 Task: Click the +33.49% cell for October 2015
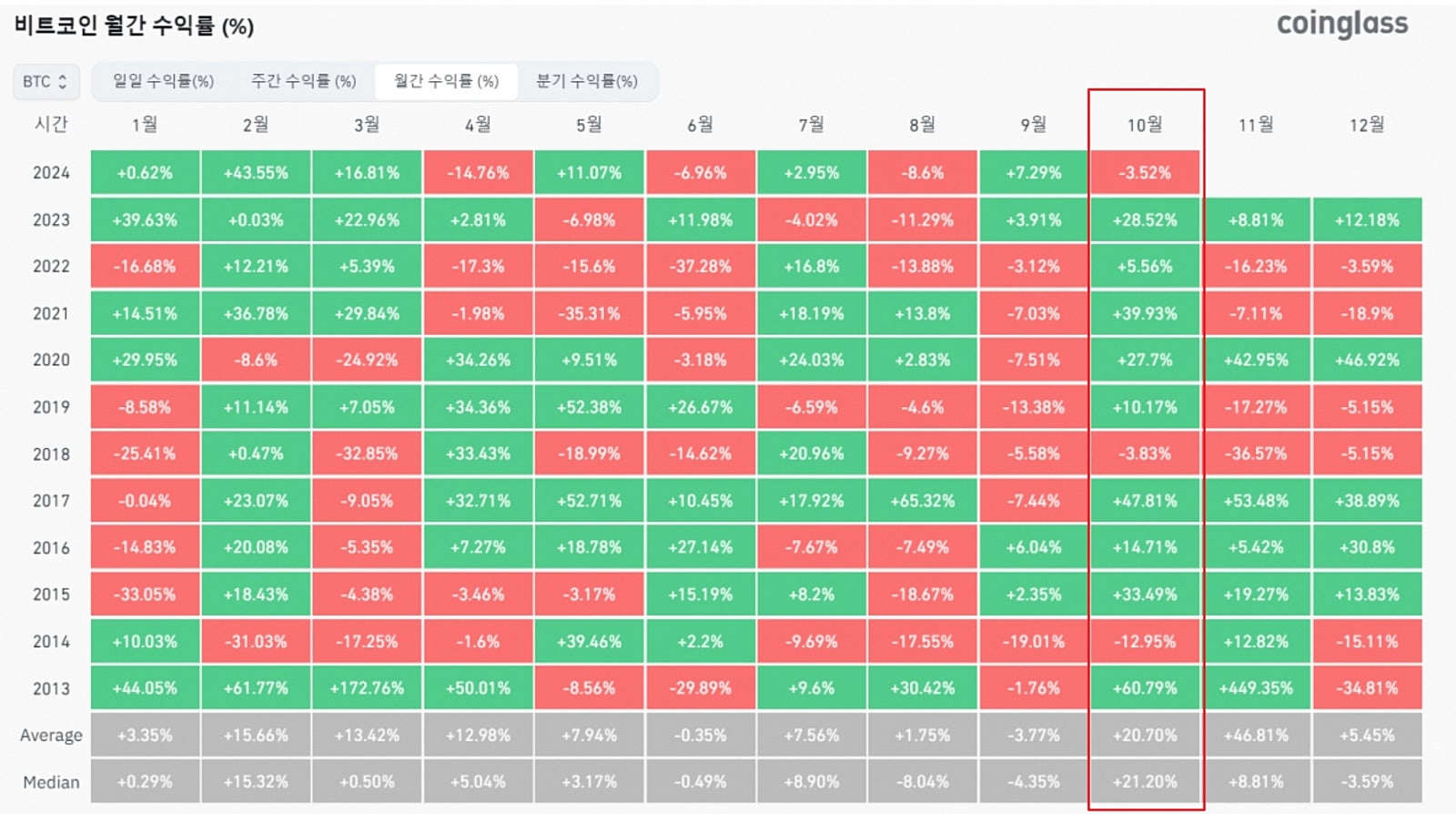point(1145,595)
